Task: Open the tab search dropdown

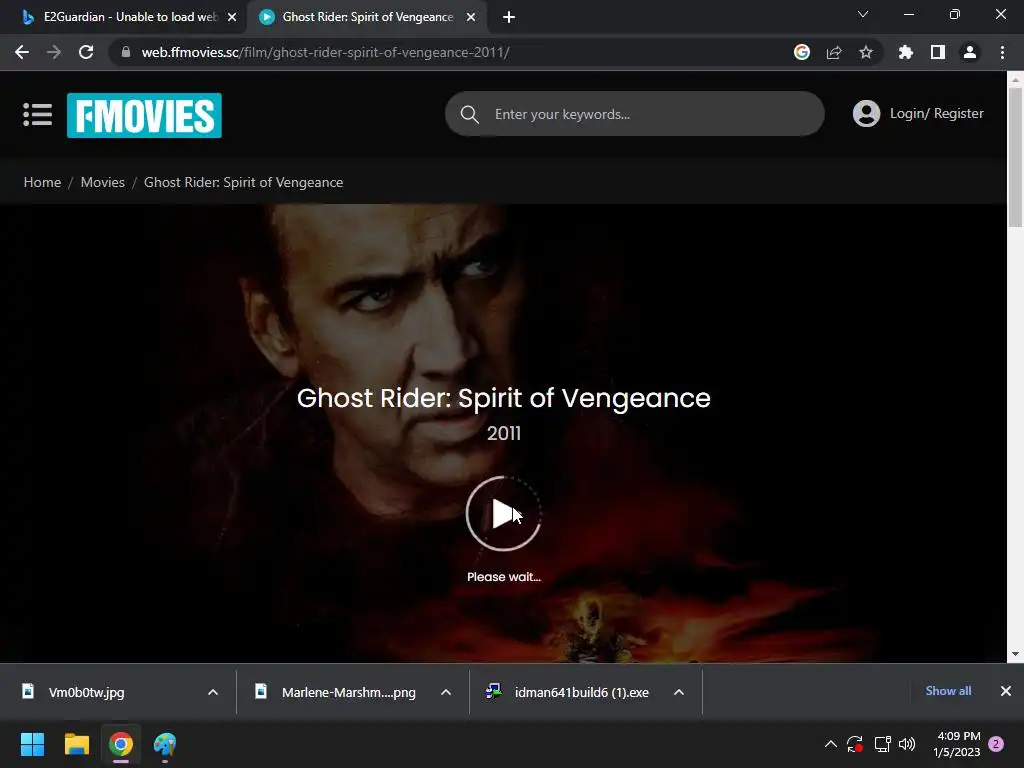Action: (x=863, y=14)
